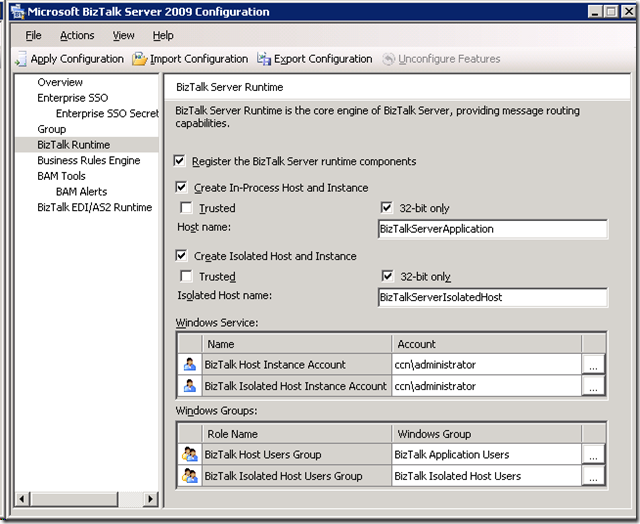The height and width of the screenshot is (524, 640).
Task: Uncheck Create In-Process Host and Instance
Action: 181,187
